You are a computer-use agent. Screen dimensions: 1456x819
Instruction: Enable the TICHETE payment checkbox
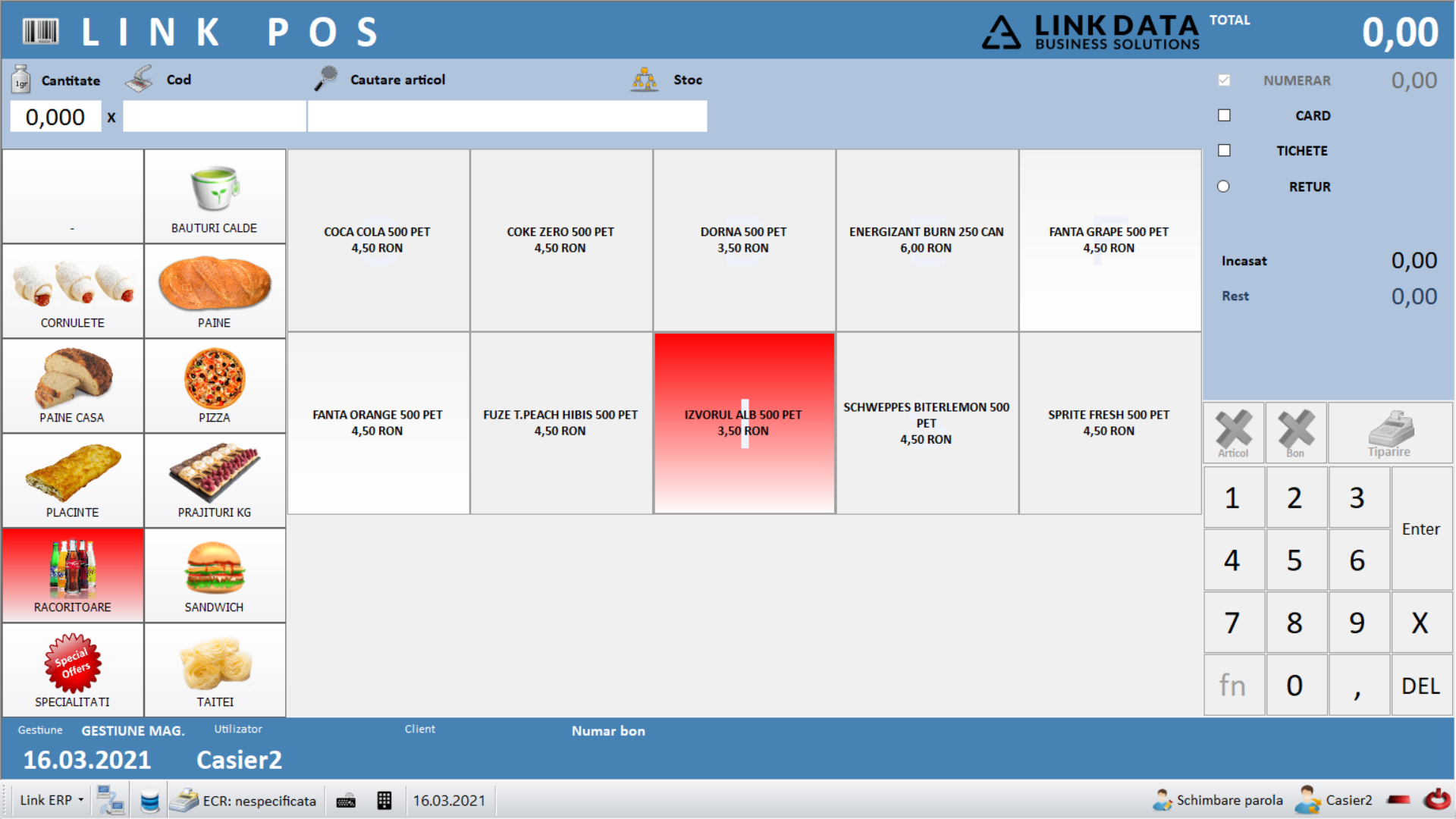1224,150
